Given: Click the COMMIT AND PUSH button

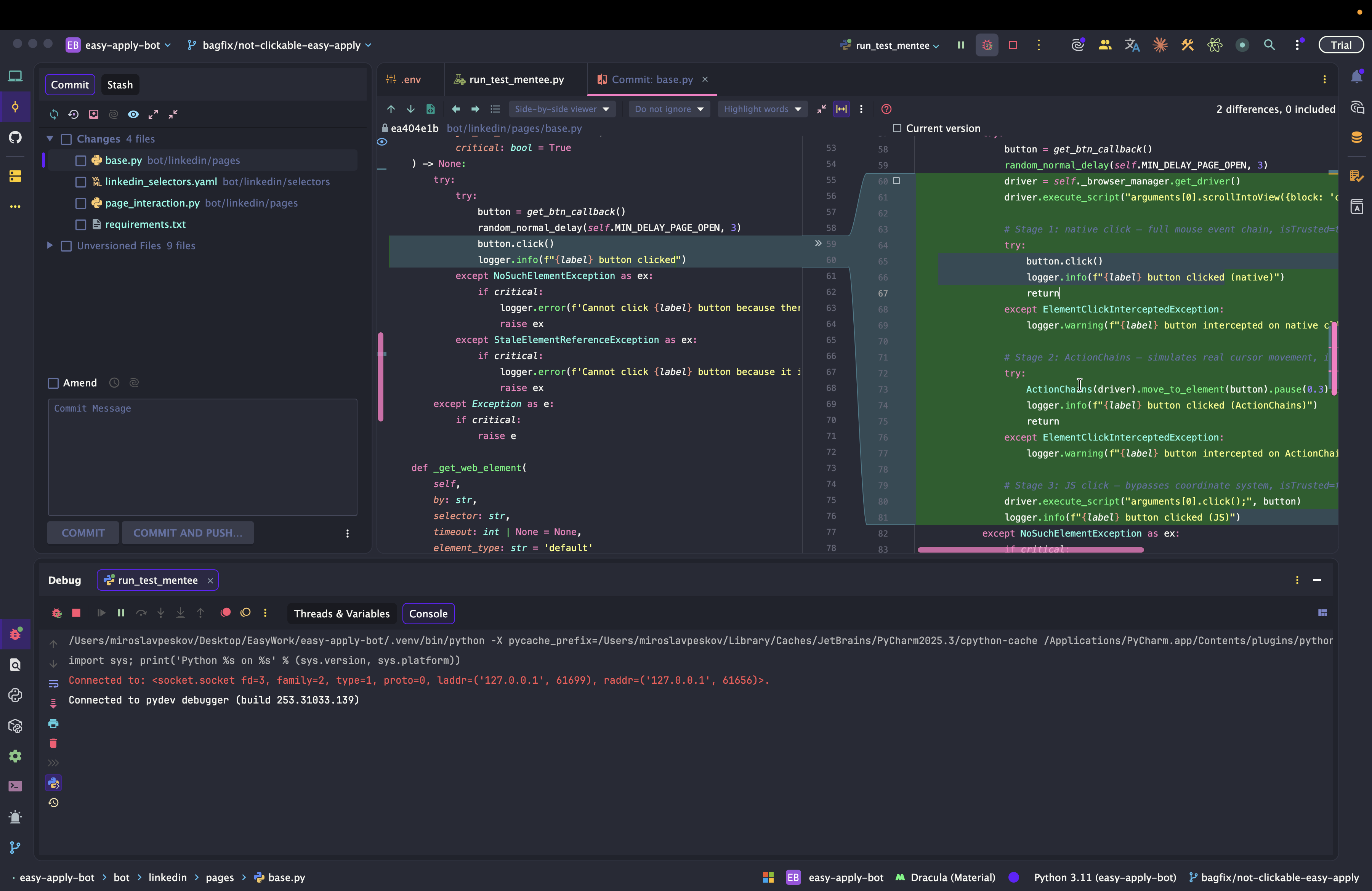Looking at the screenshot, I should (187, 532).
